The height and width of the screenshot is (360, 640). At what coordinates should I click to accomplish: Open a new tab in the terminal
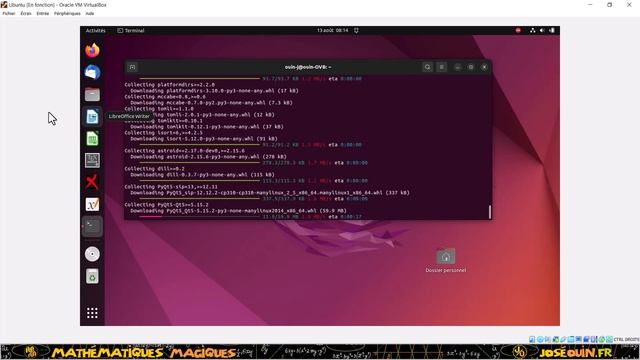(x=132, y=67)
